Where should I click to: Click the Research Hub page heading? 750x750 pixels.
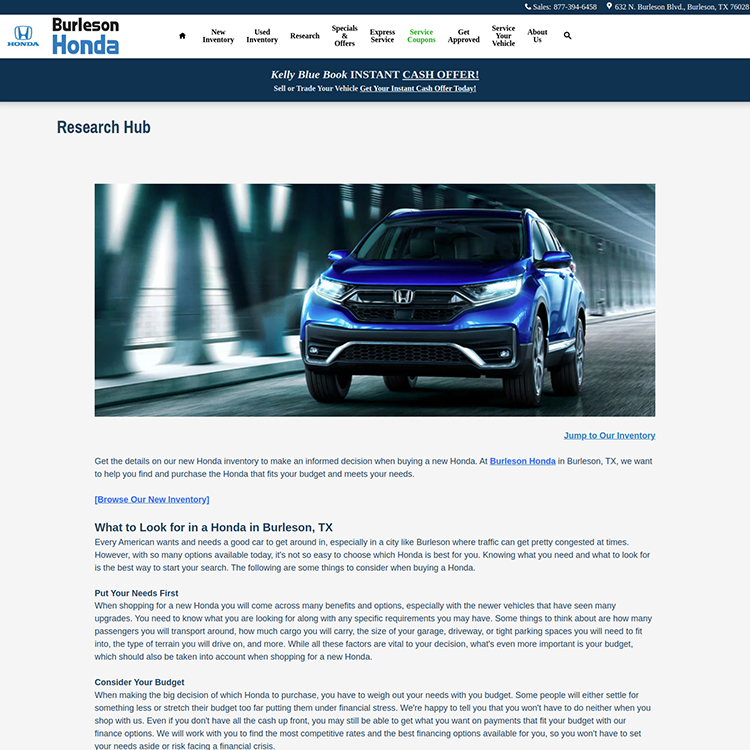[103, 127]
